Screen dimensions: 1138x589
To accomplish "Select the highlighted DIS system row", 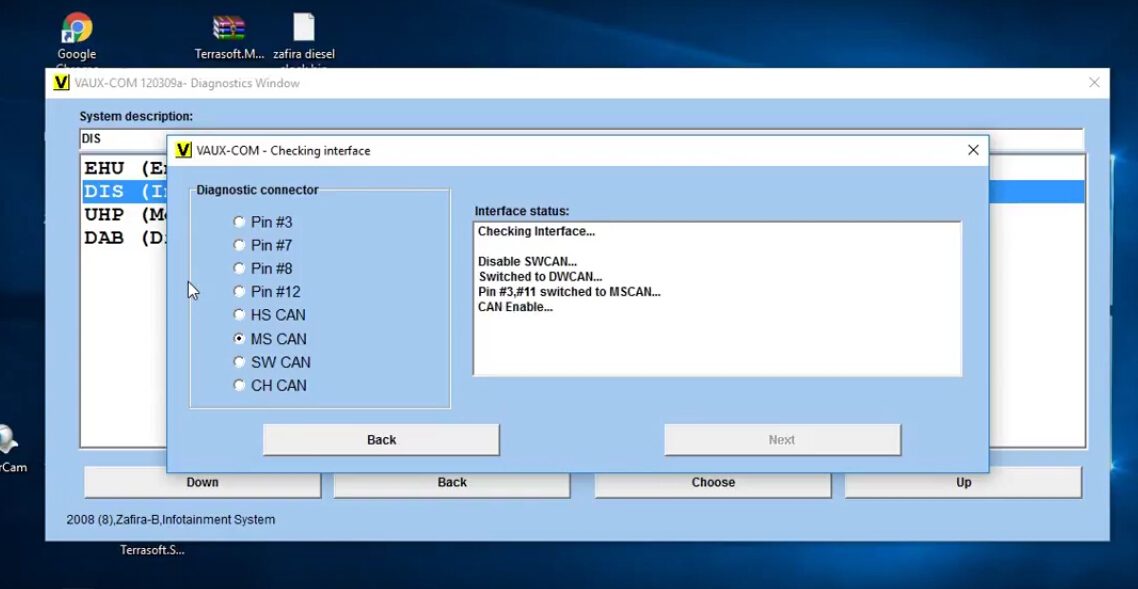I will click(x=124, y=191).
